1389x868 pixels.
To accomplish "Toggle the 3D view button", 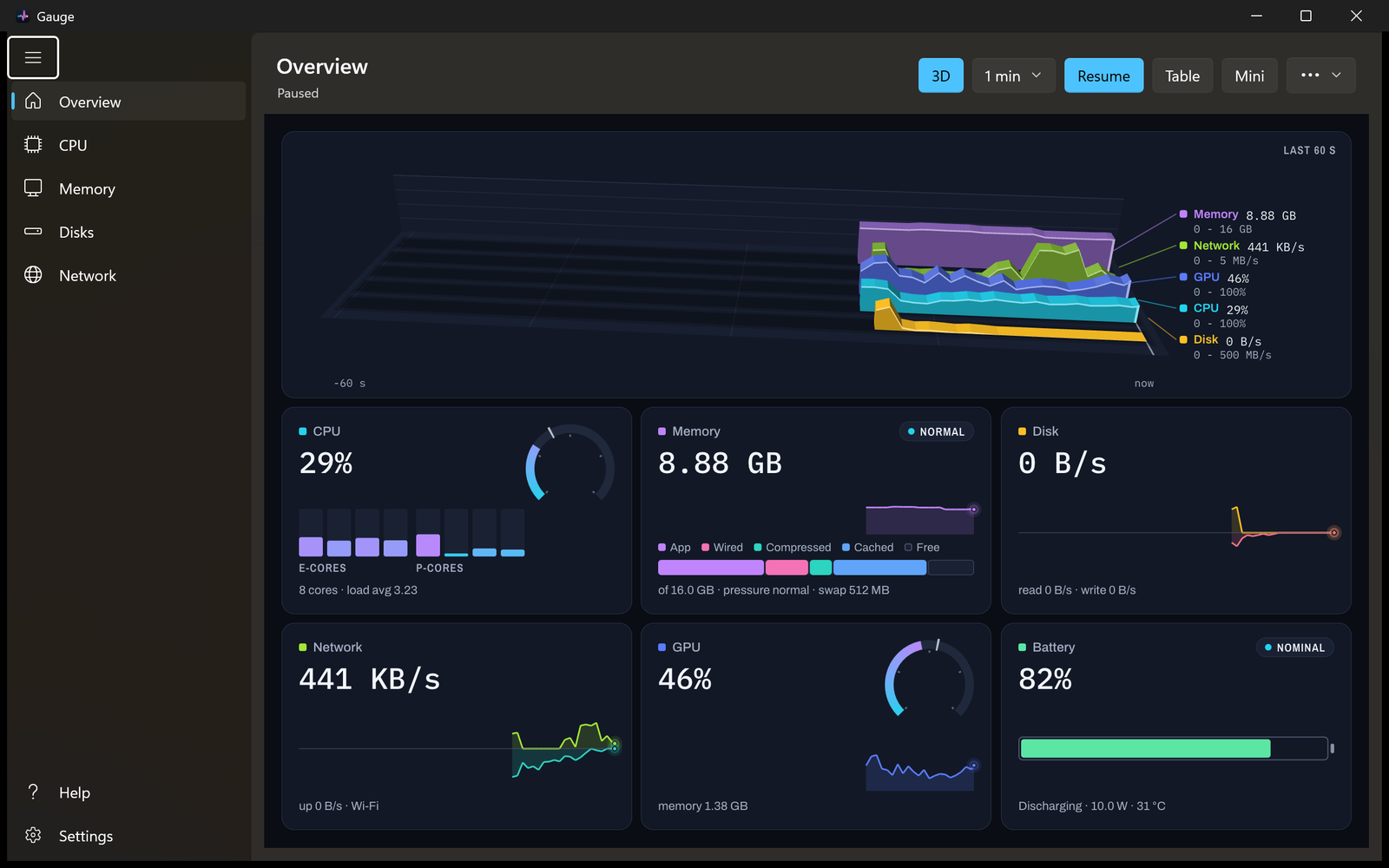I will [941, 76].
